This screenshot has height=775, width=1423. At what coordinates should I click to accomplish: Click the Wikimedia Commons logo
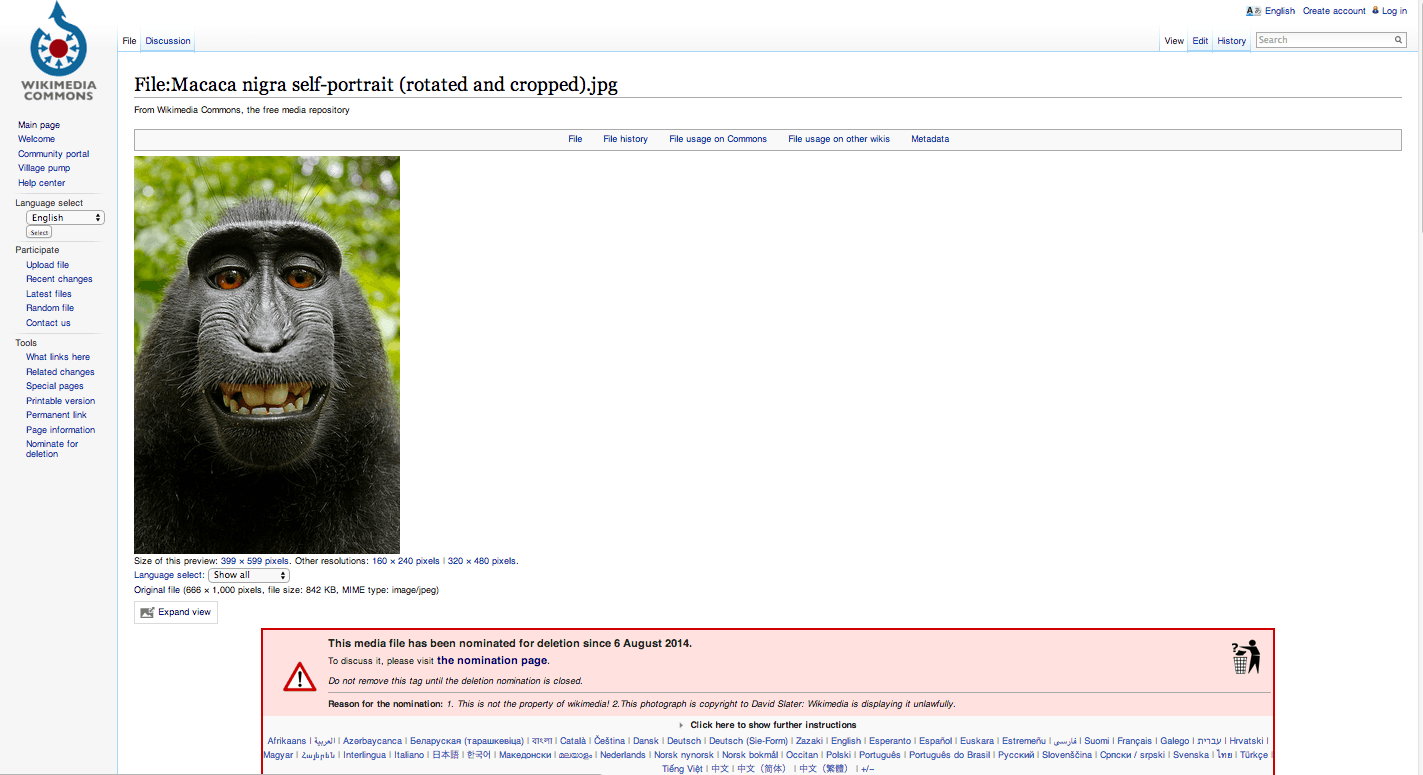(58, 51)
